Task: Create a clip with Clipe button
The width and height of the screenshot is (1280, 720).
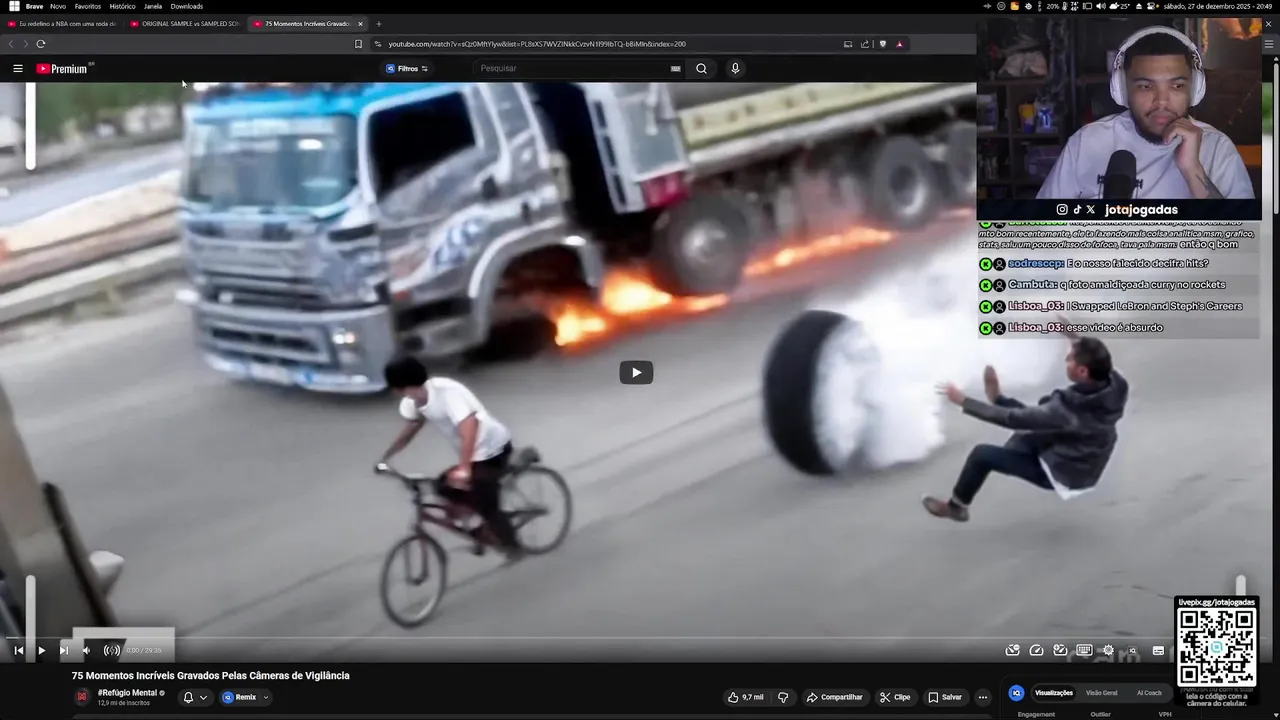Action: click(895, 697)
